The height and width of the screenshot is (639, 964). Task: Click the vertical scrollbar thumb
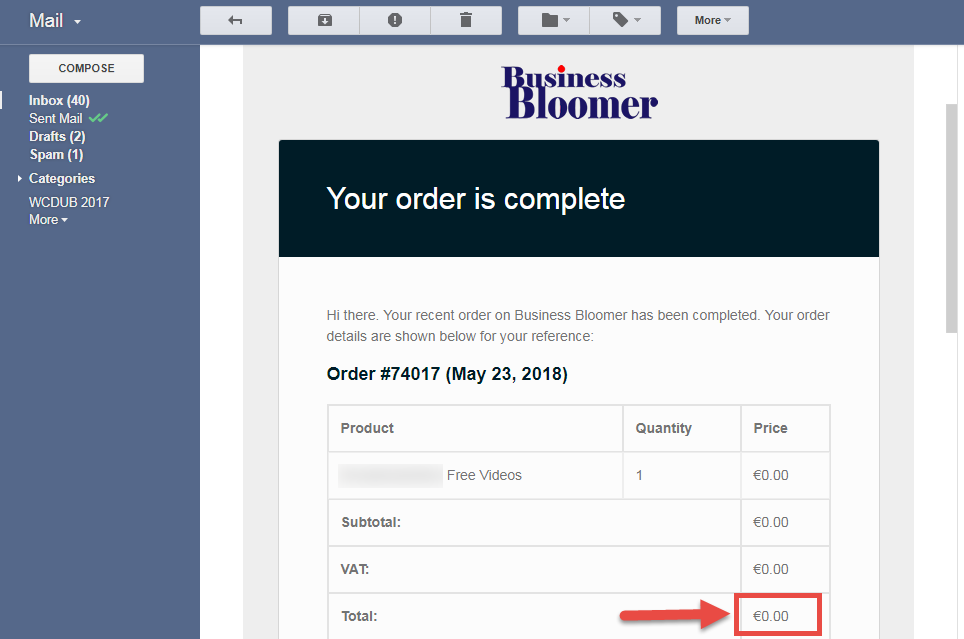point(951,218)
